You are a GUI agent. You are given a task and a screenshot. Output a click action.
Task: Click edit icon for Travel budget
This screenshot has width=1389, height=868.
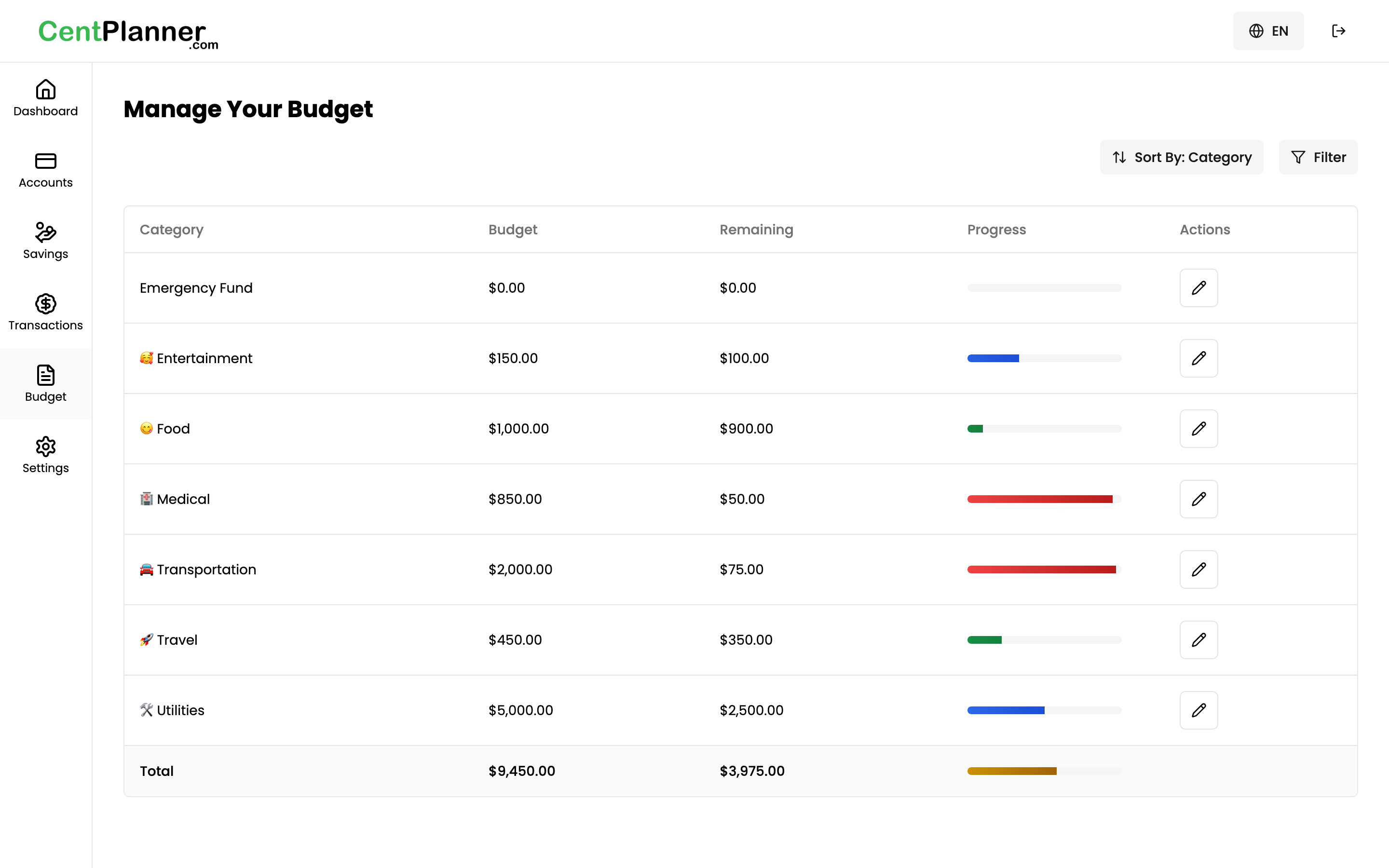(x=1199, y=640)
